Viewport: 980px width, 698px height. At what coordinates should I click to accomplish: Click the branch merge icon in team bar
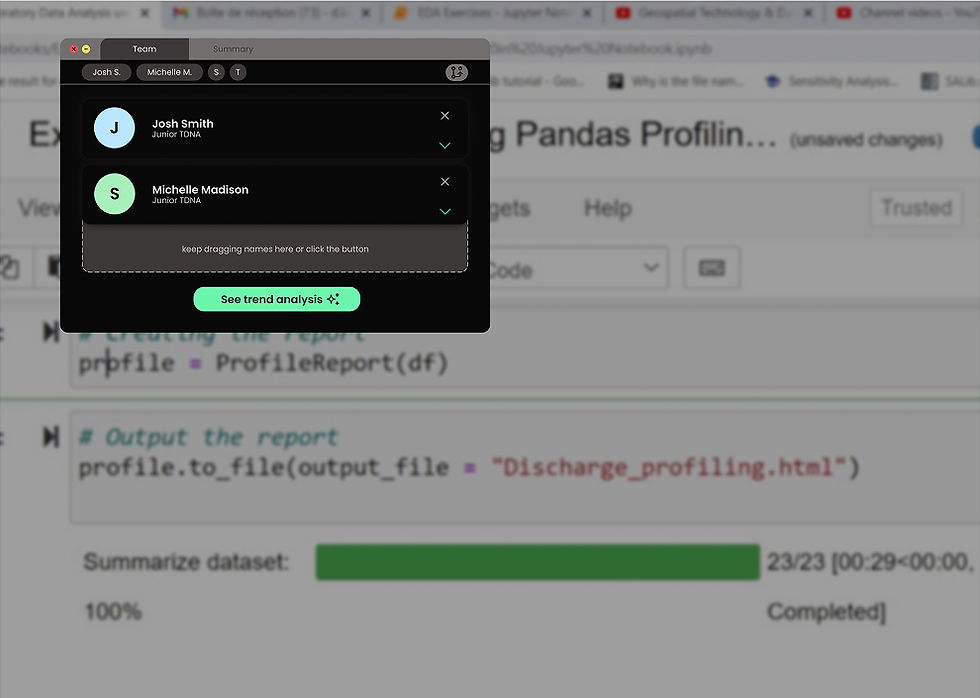coord(456,72)
